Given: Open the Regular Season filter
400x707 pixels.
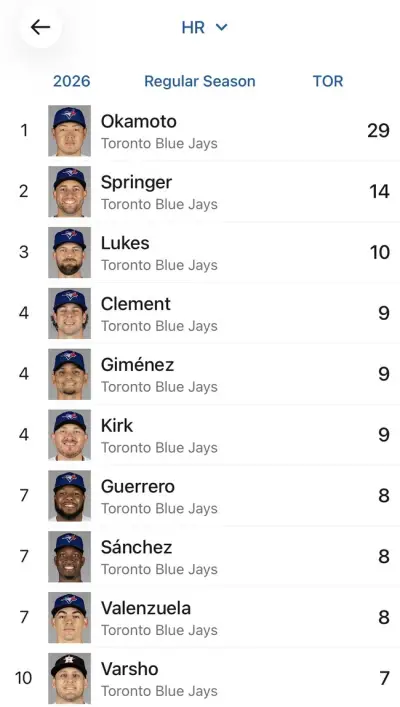Looking at the screenshot, I should [x=200, y=81].
